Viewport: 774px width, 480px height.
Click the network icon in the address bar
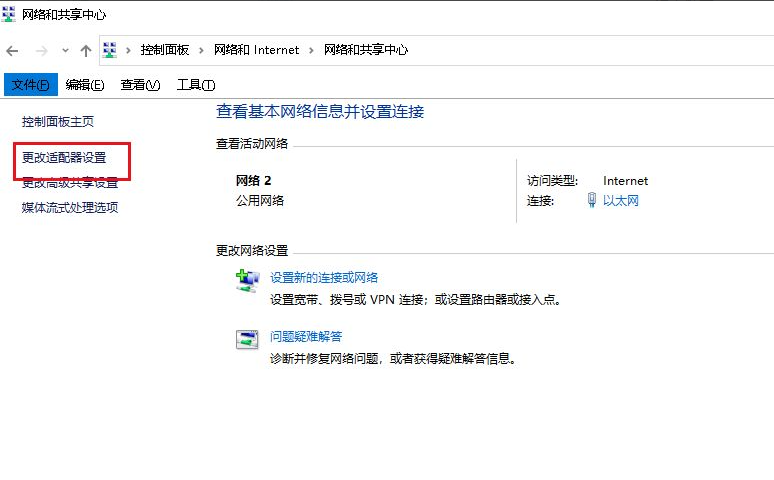click(x=110, y=50)
